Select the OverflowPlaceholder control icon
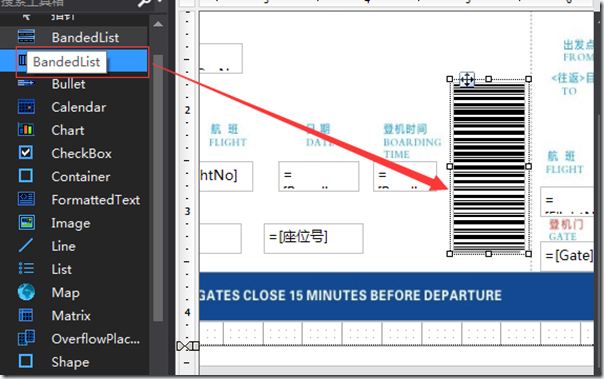 26,338
